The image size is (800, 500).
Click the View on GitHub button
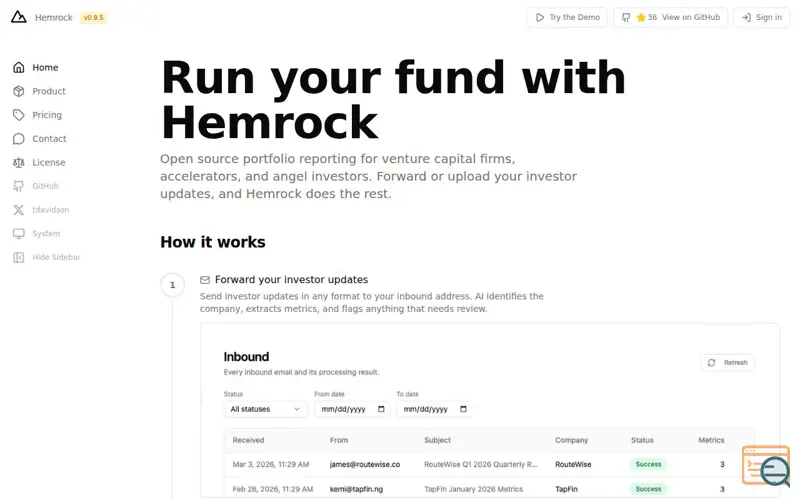pos(670,17)
